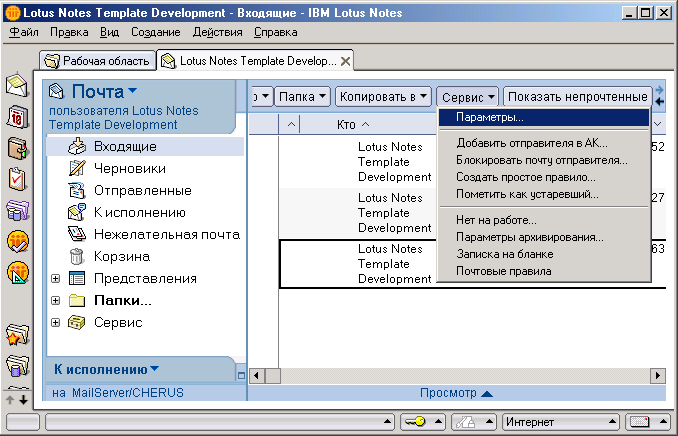The width and height of the screenshot is (678, 436).
Task: Click the mail quick-pick icon in status bar
Action: coord(640,421)
